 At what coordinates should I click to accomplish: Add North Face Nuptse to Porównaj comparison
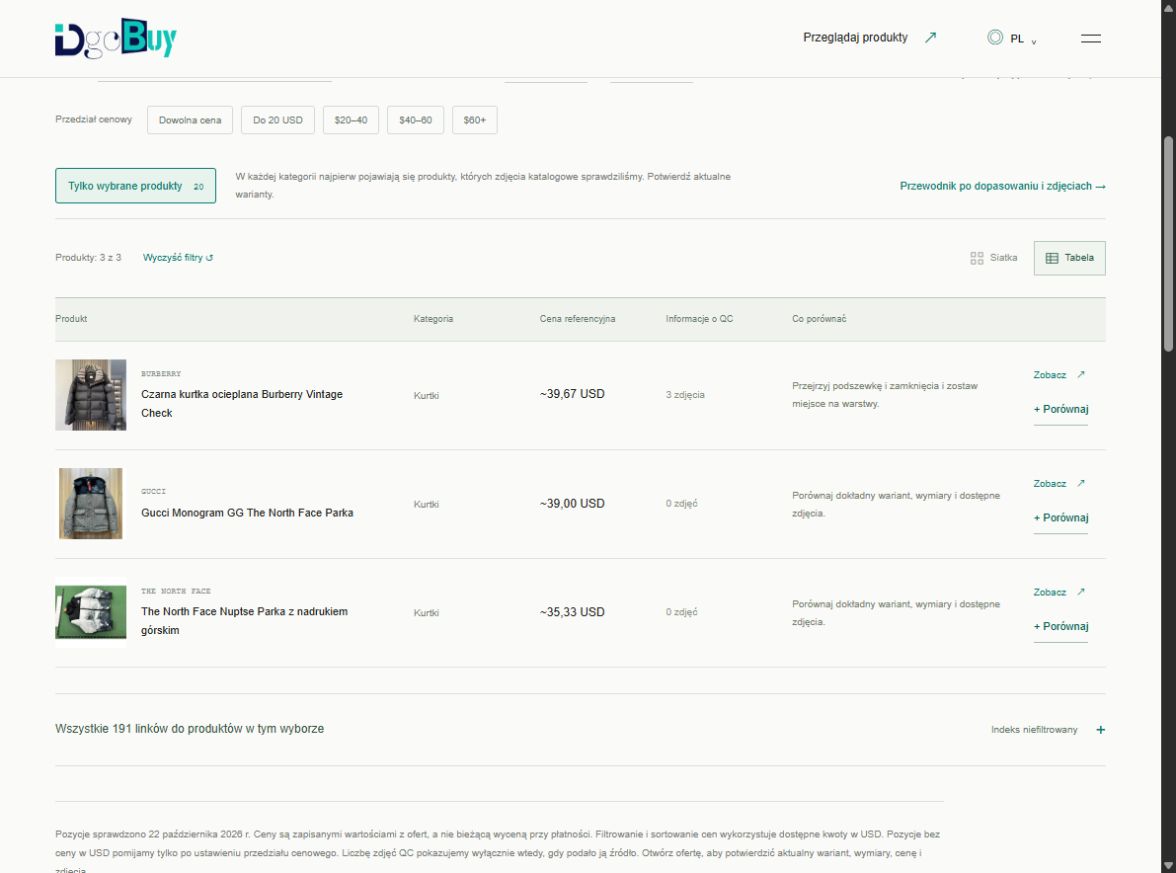(x=1060, y=627)
